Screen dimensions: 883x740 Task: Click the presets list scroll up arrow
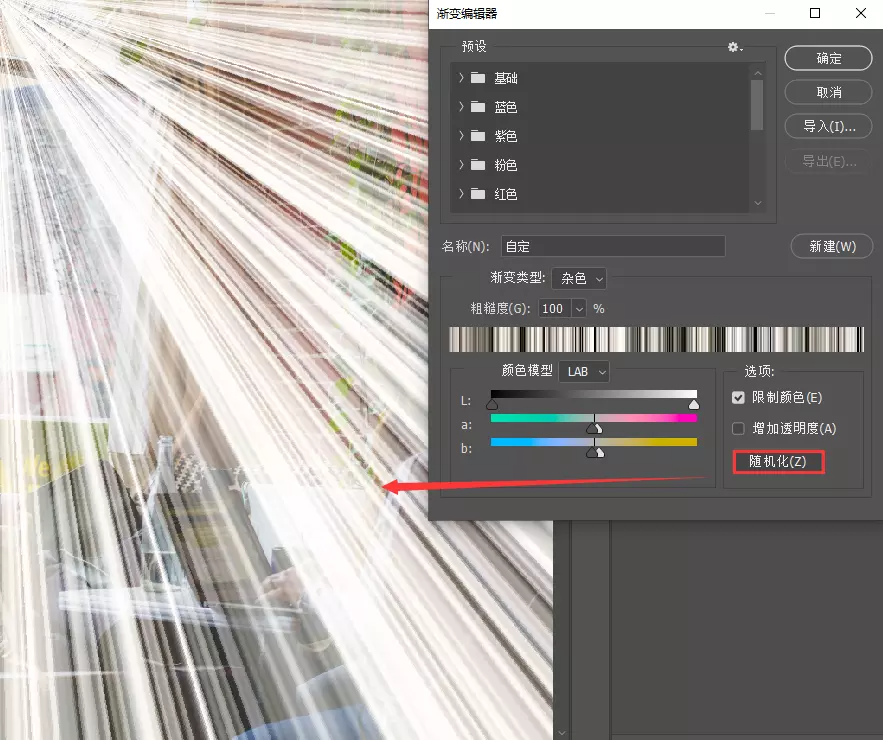[757, 73]
